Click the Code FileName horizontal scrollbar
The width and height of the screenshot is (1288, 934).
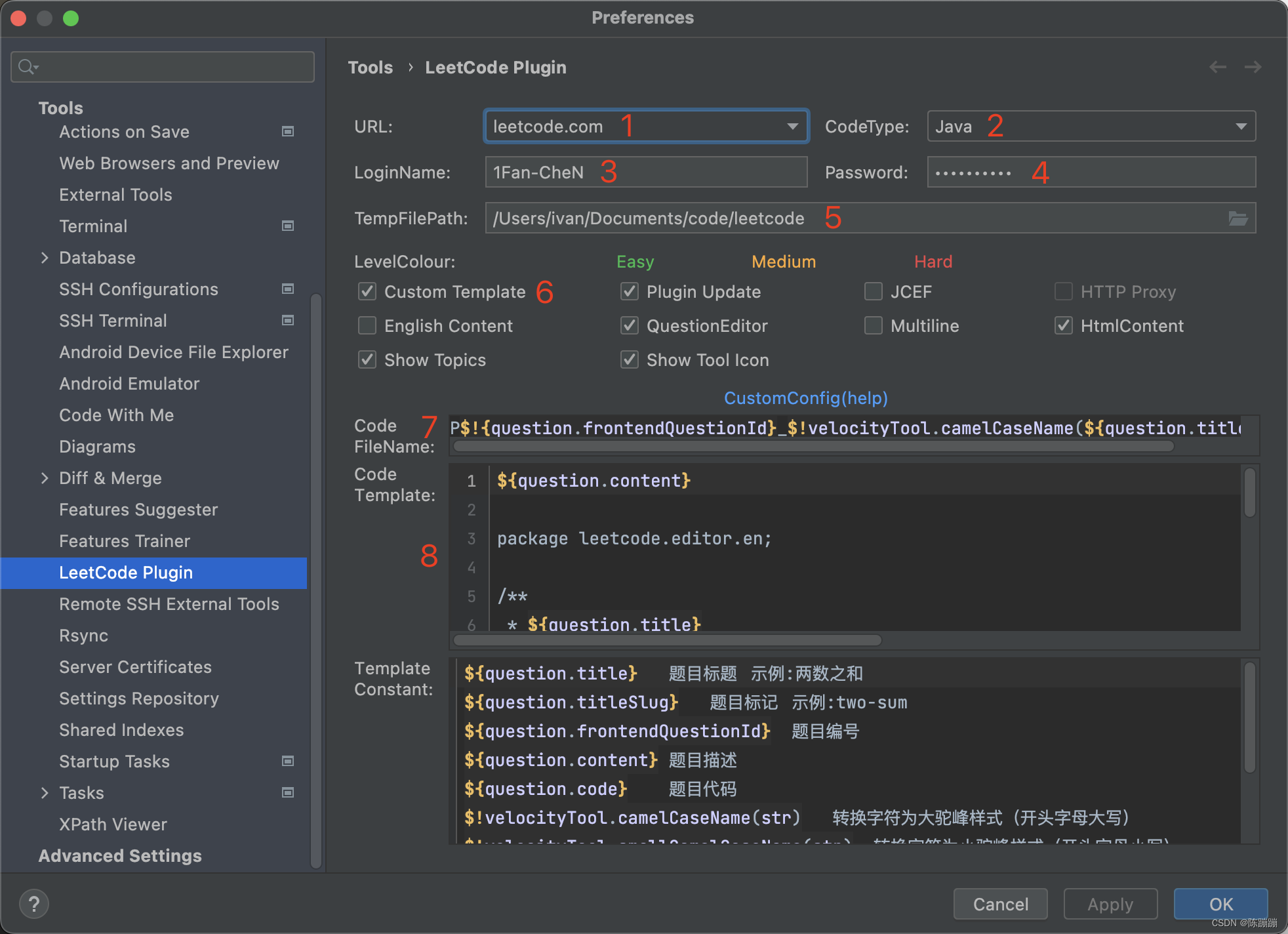click(813, 447)
